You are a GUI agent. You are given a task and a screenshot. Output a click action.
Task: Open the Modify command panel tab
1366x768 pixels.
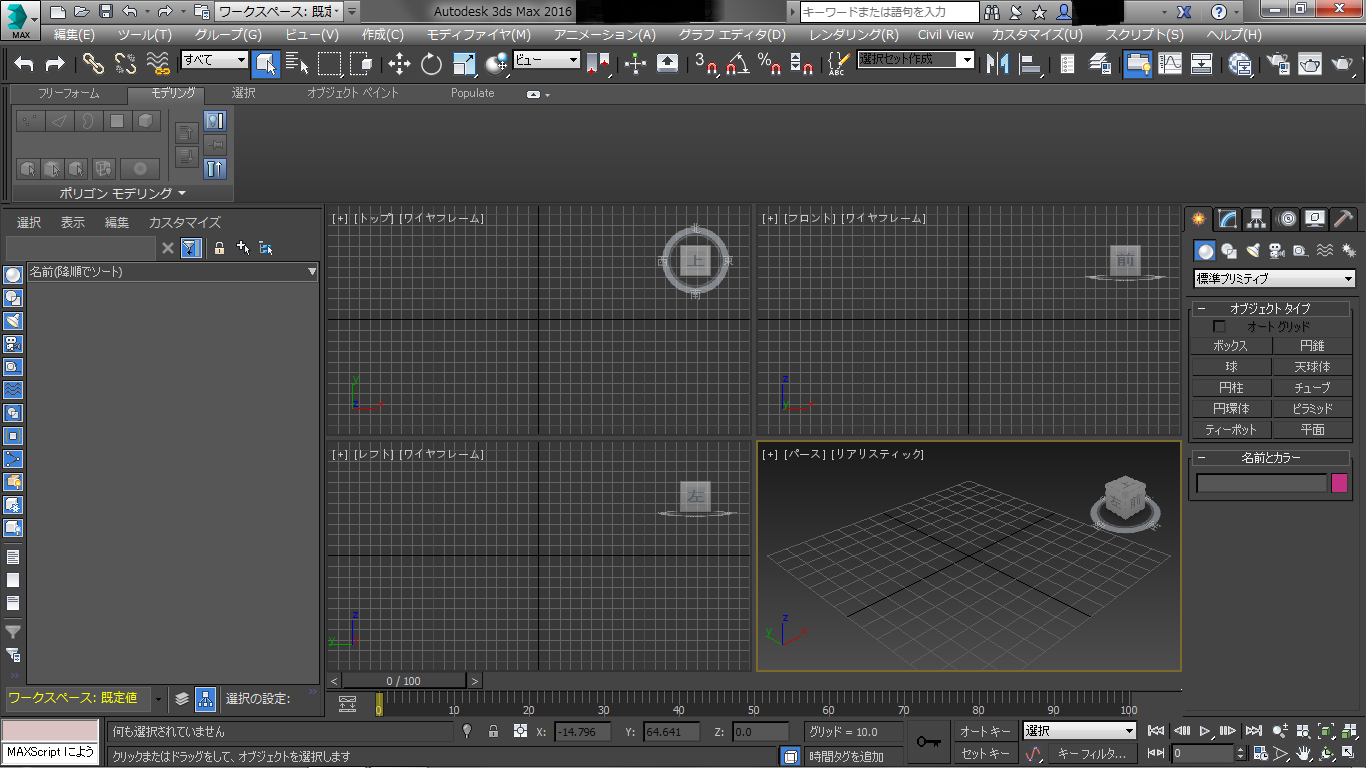(x=1227, y=219)
